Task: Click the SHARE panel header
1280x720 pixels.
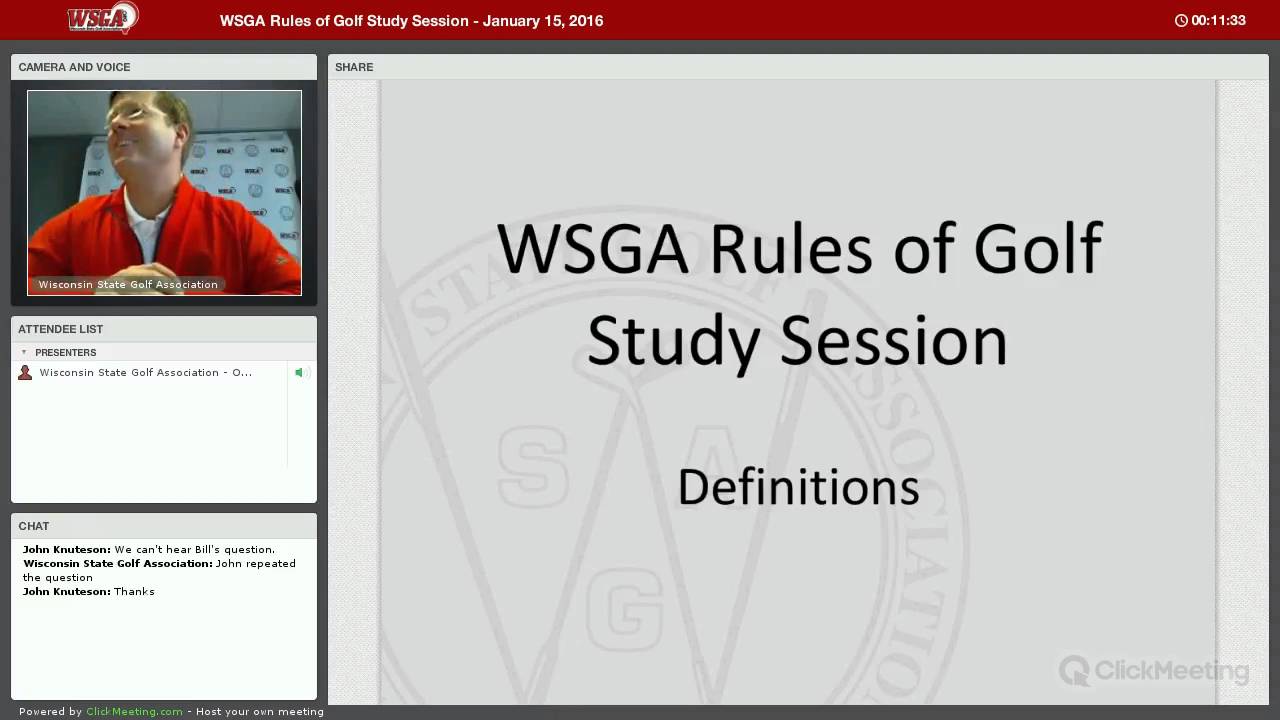Action: [798, 67]
